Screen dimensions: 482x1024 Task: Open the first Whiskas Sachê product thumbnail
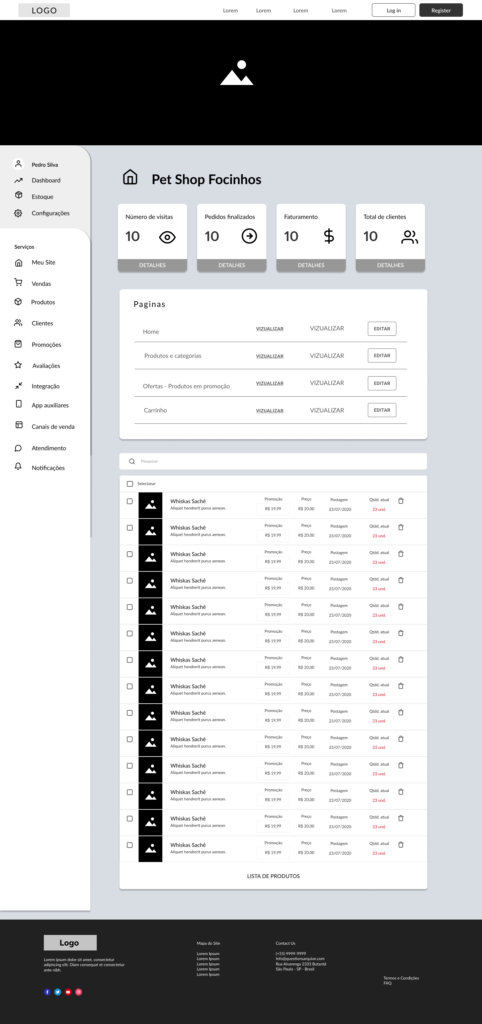(x=150, y=505)
